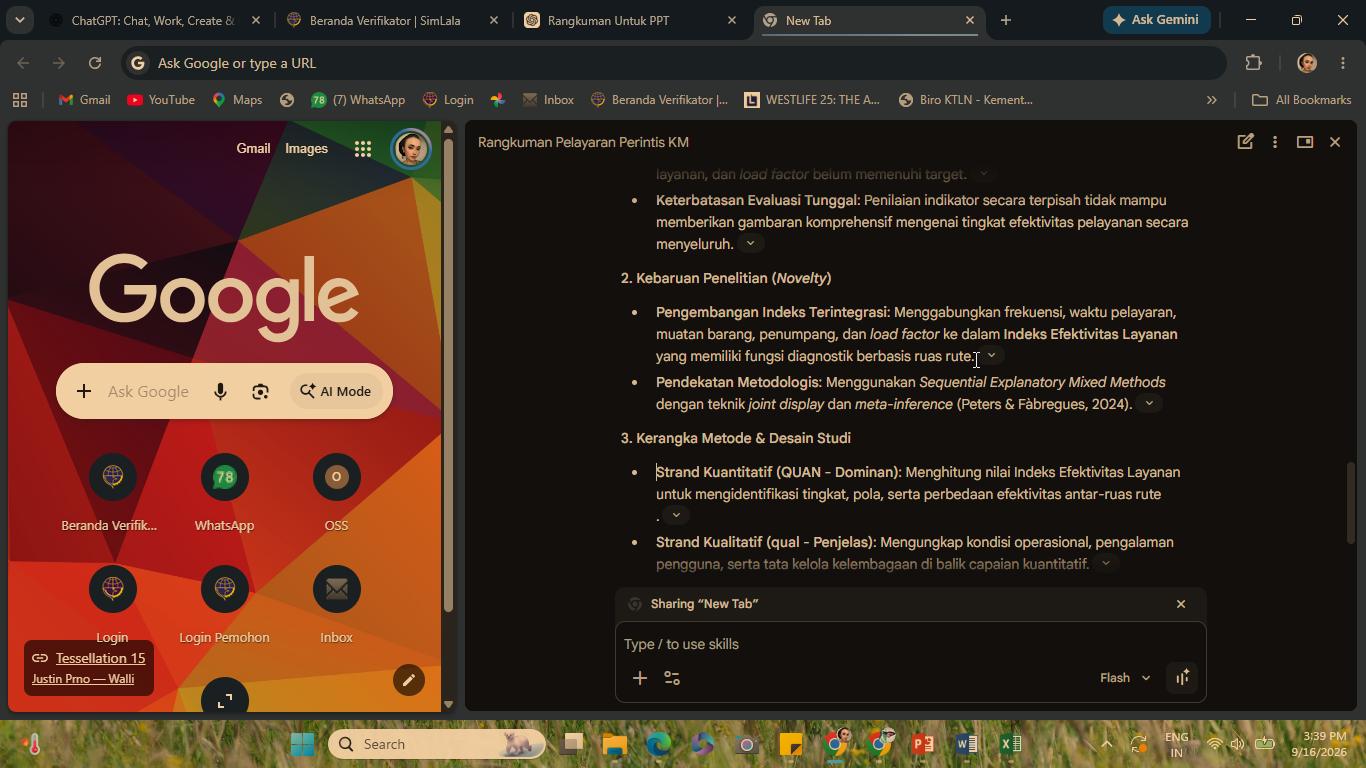Show more bookmarks with the chevron
The height and width of the screenshot is (768, 1366).
pyautogui.click(x=1211, y=100)
